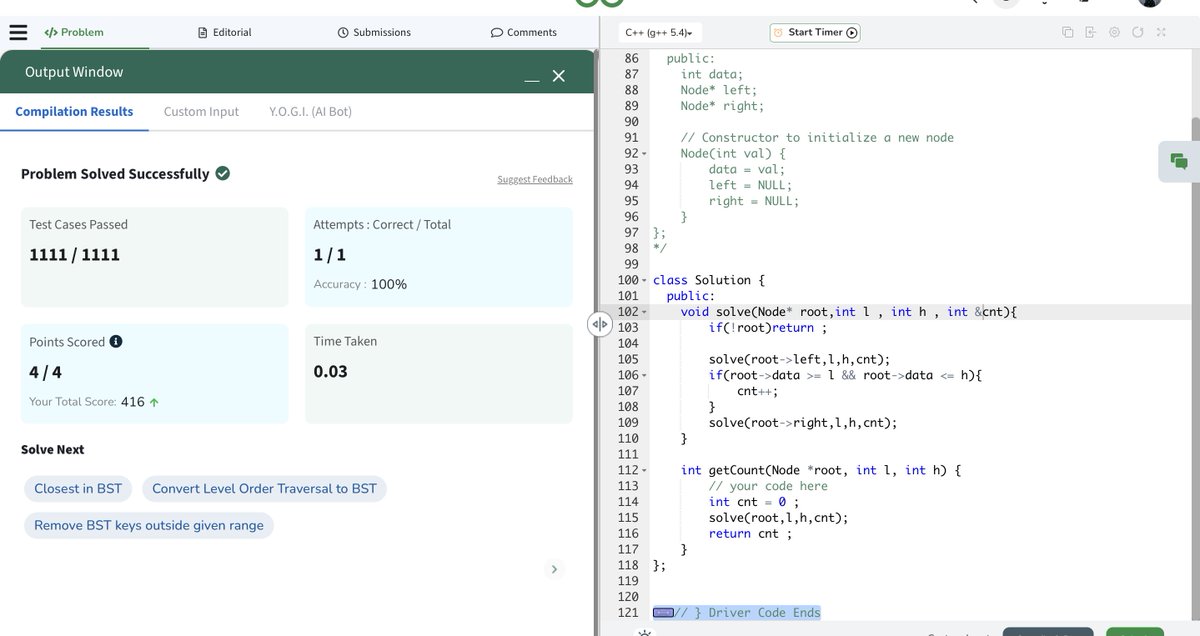Open Remove BST keys outside given range
This screenshot has width=1200, height=636.
[149, 525]
